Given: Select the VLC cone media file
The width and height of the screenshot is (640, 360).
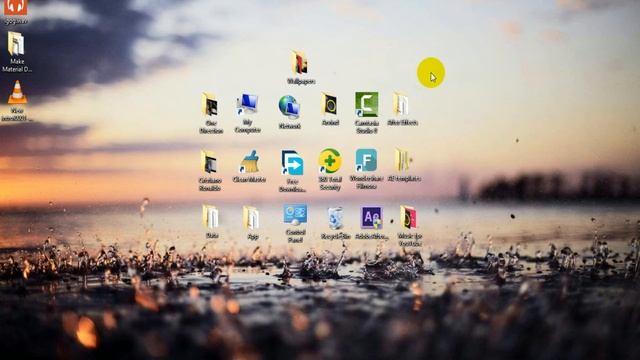Looking at the screenshot, I should [x=17, y=92].
